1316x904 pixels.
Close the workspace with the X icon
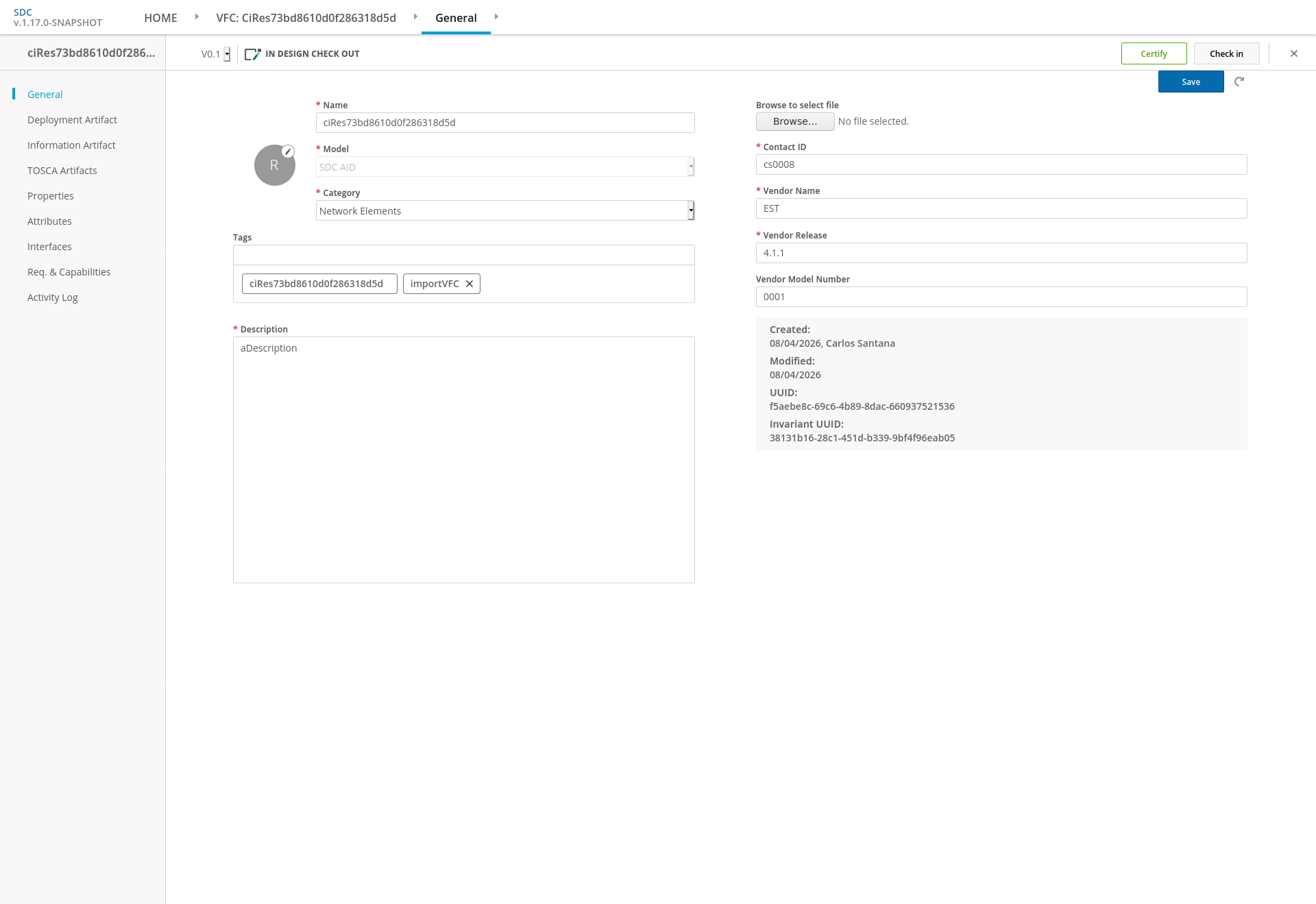pyautogui.click(x=1294, y=53)
